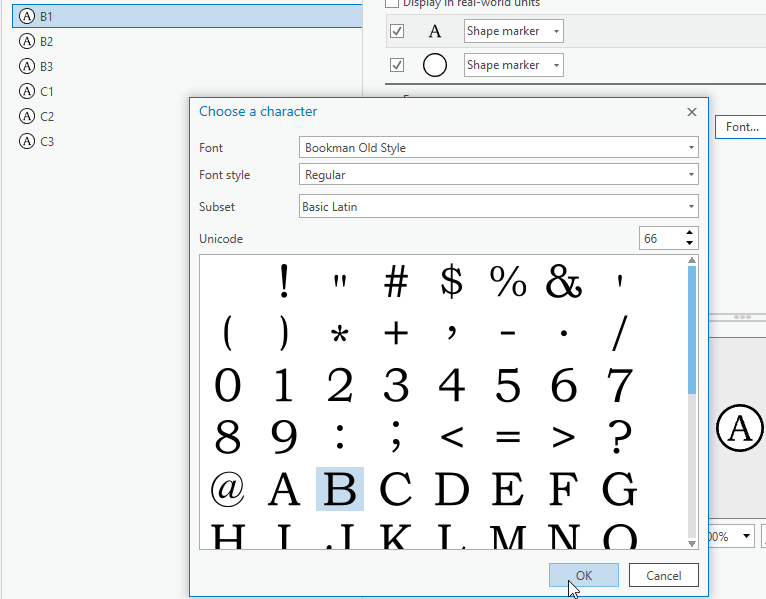Image resolution: width=766 pixels, height=599 pixels.
Task: Select the B1 symbol item in the list
Action: (x=46, y=17)
